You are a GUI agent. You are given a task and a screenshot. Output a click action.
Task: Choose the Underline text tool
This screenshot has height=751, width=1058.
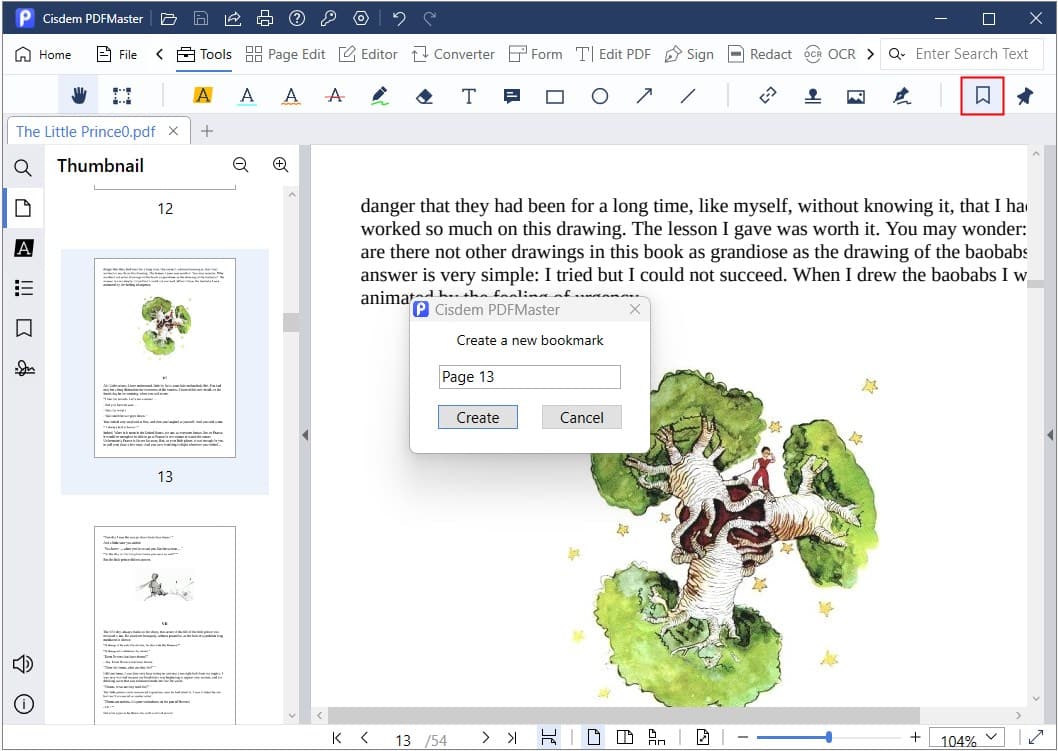click(247, 96)
